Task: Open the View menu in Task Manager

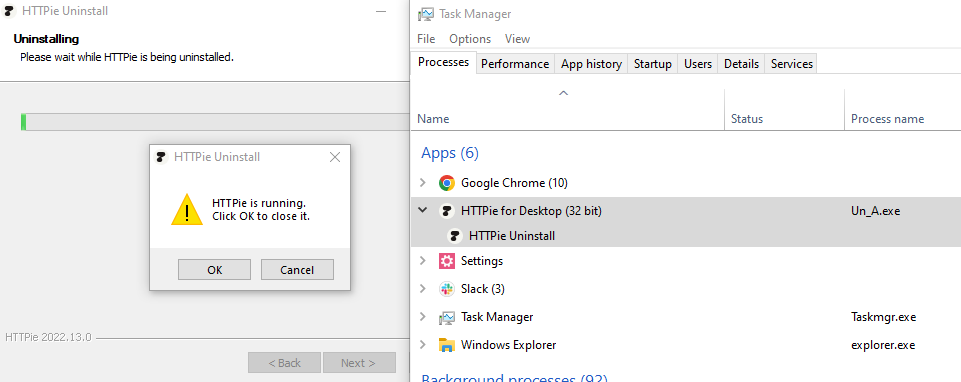Action: click(x=517, y=39)
